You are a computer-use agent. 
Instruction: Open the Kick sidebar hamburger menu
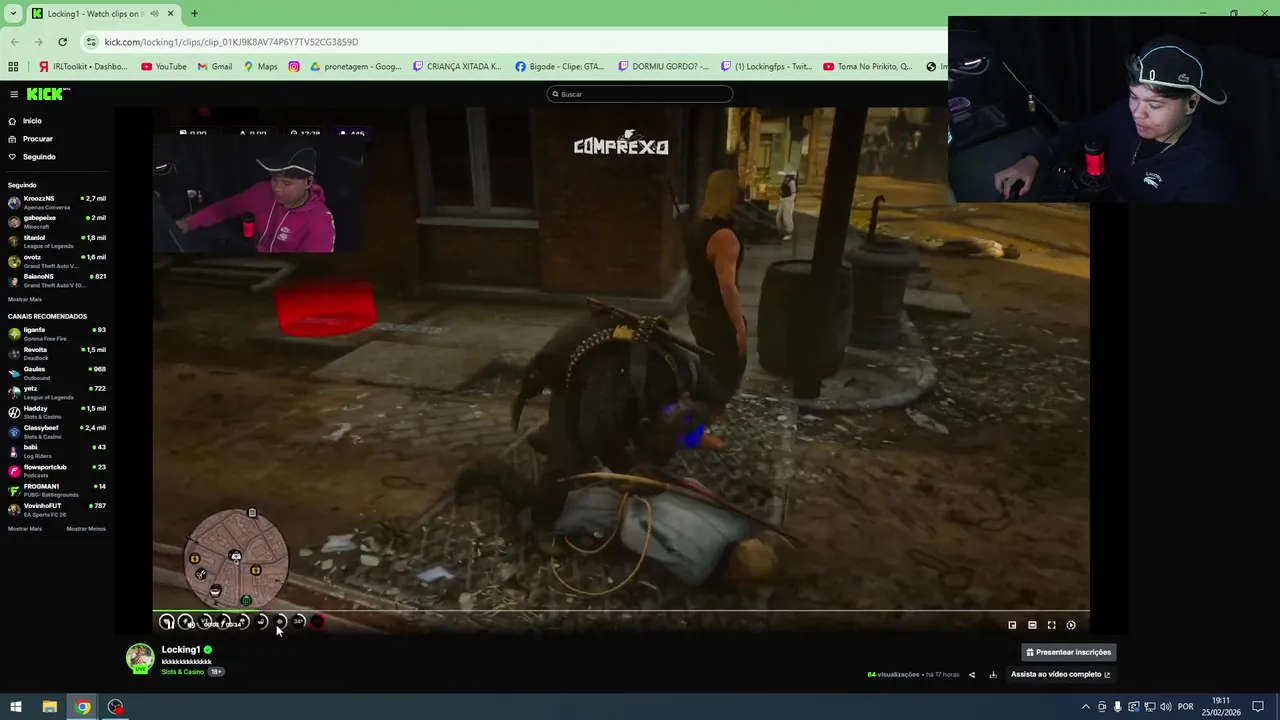[x=14, y=94]
